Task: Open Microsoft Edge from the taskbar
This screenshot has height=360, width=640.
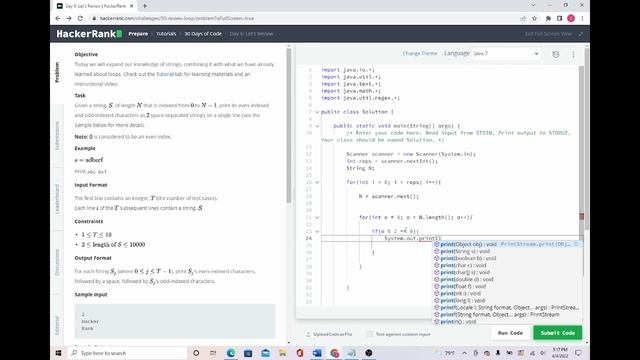Action: (x=231, y=353)
